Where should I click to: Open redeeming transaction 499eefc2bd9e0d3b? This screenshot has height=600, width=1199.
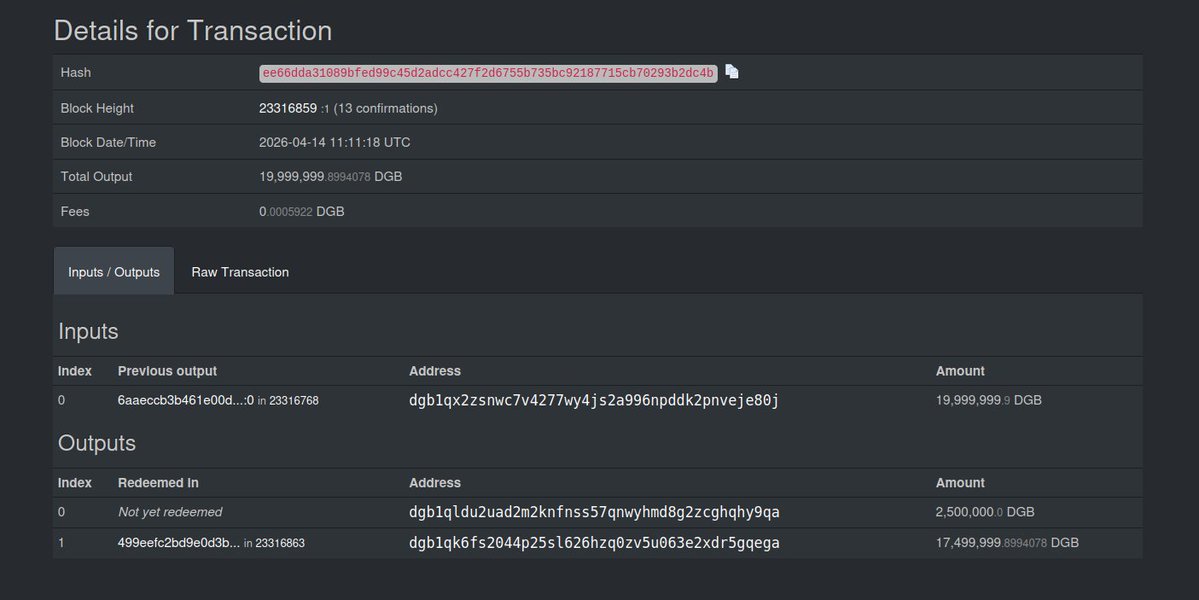point(178,543)
